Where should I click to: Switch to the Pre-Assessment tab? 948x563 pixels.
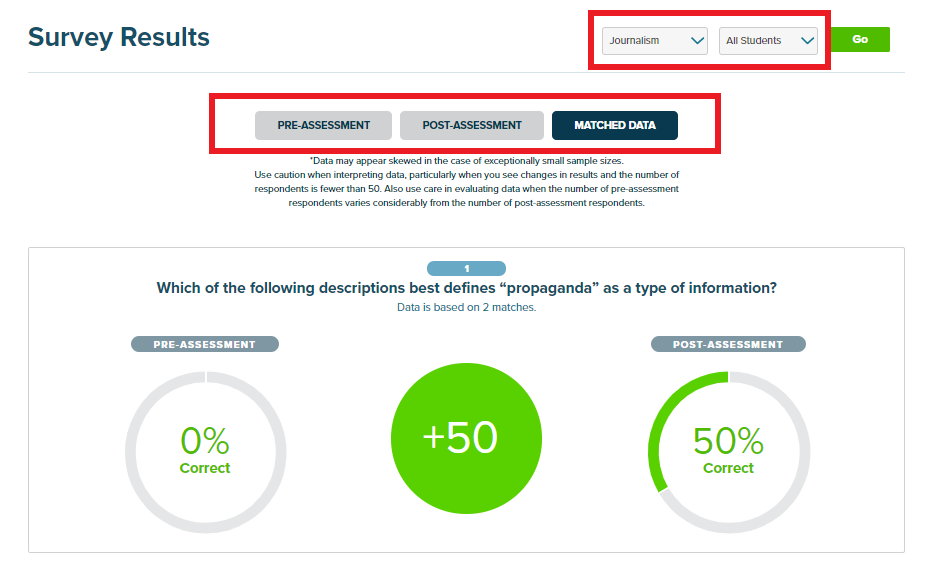point(323,125)
